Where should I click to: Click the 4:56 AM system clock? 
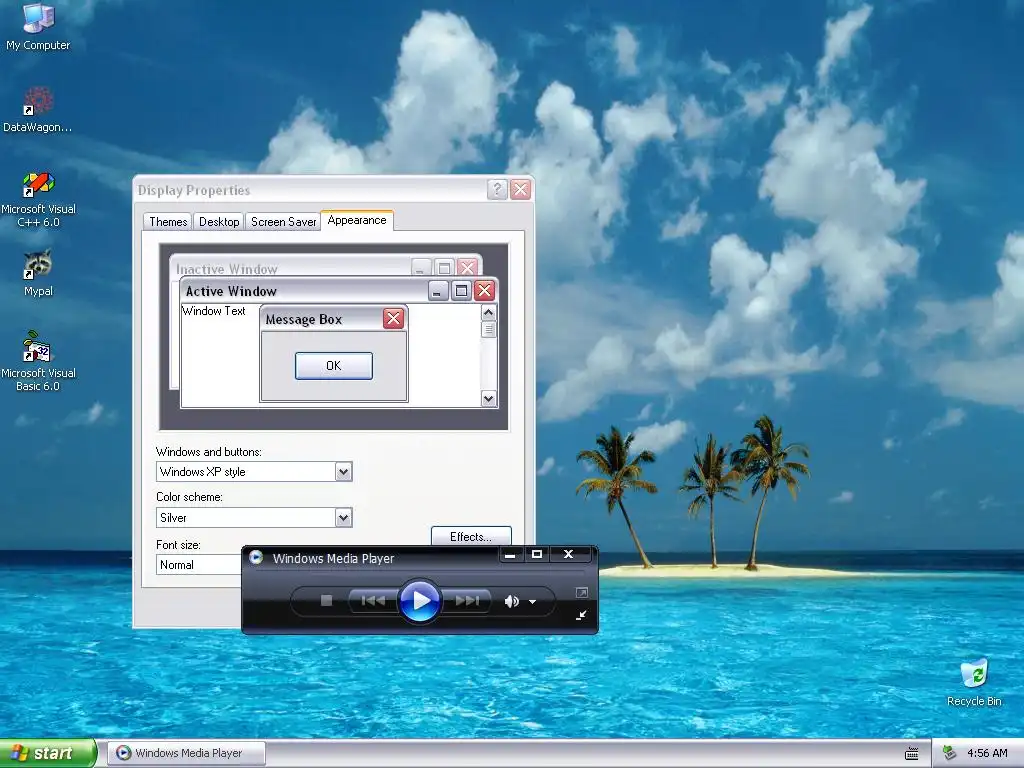pos(987,753)
